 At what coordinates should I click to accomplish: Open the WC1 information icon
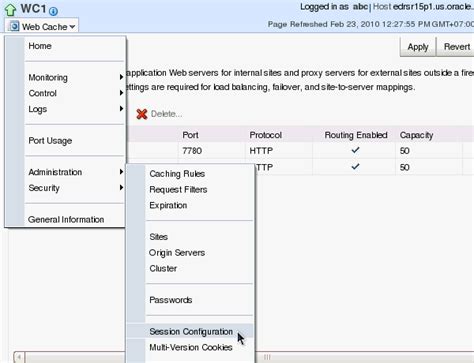click(x=53, y=11)
